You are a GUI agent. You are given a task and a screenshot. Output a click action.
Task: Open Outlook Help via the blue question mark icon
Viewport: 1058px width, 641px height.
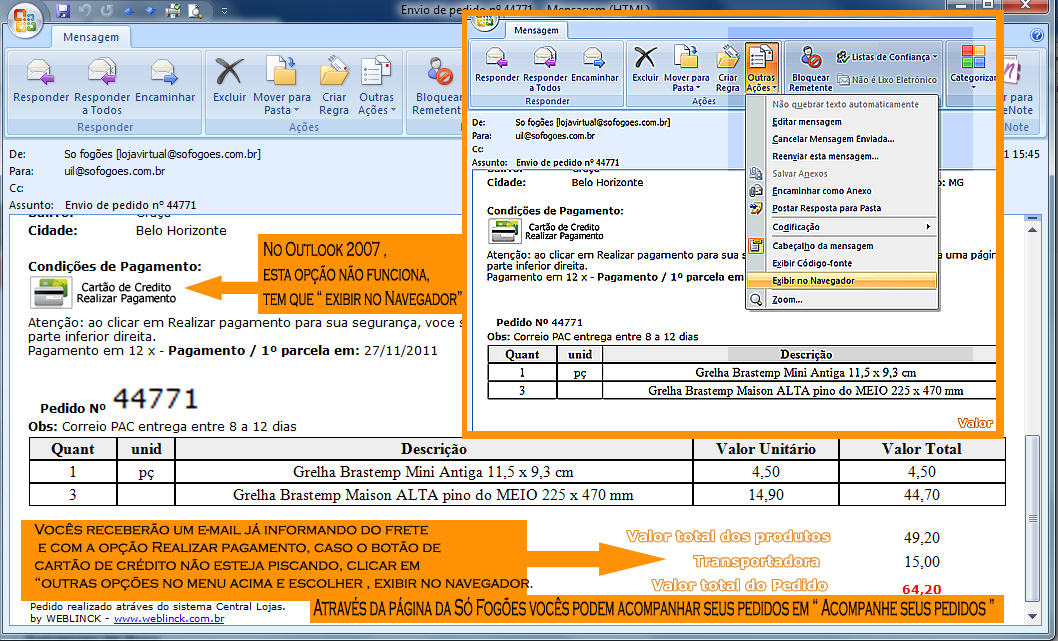[1037, 36]
